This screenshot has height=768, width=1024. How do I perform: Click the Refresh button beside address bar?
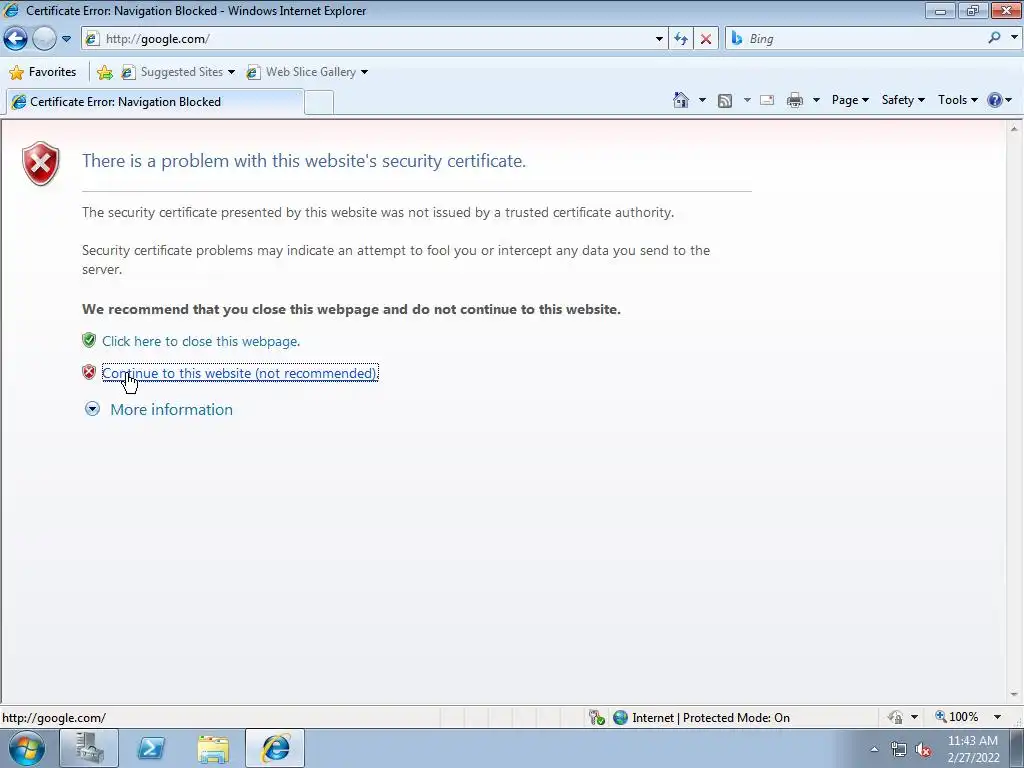pyautogui.click(x=680, y=39)
